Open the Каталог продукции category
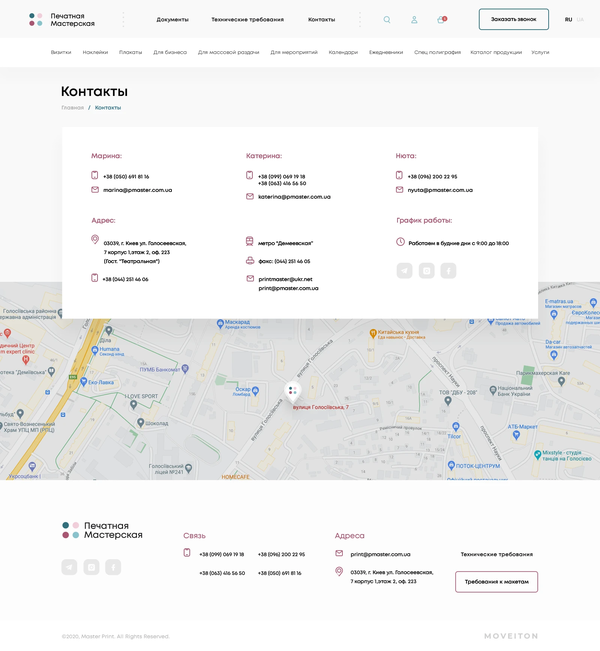600x651 pixels. [x=496, y=52]
